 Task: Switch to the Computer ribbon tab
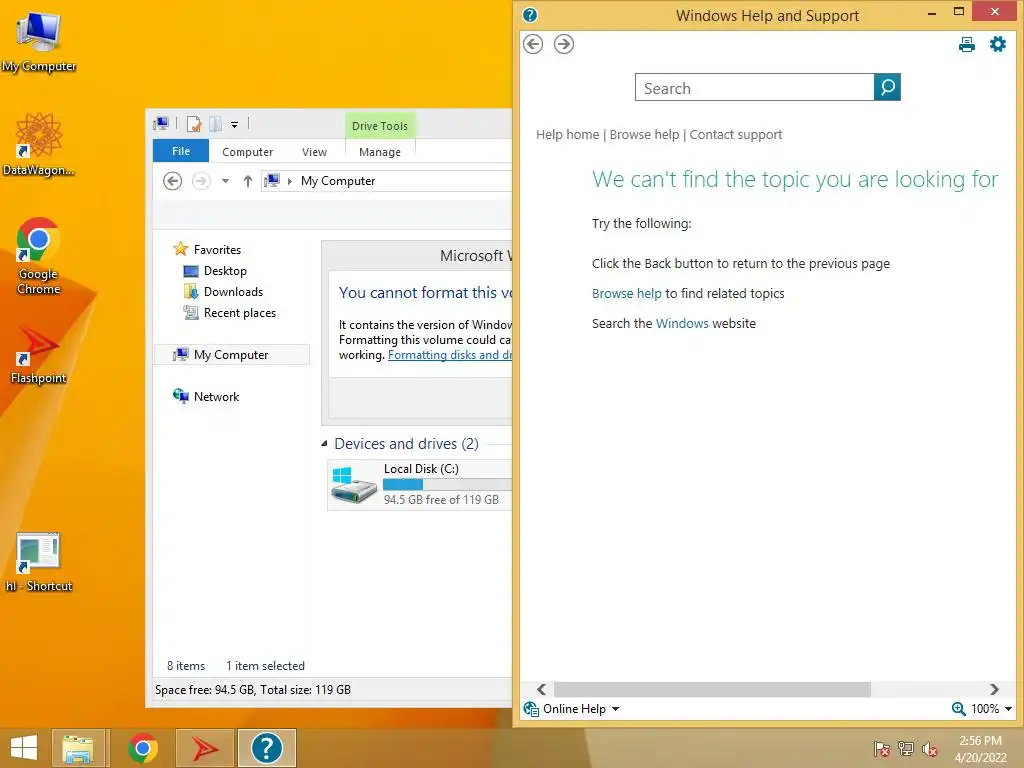click(248, 152)
